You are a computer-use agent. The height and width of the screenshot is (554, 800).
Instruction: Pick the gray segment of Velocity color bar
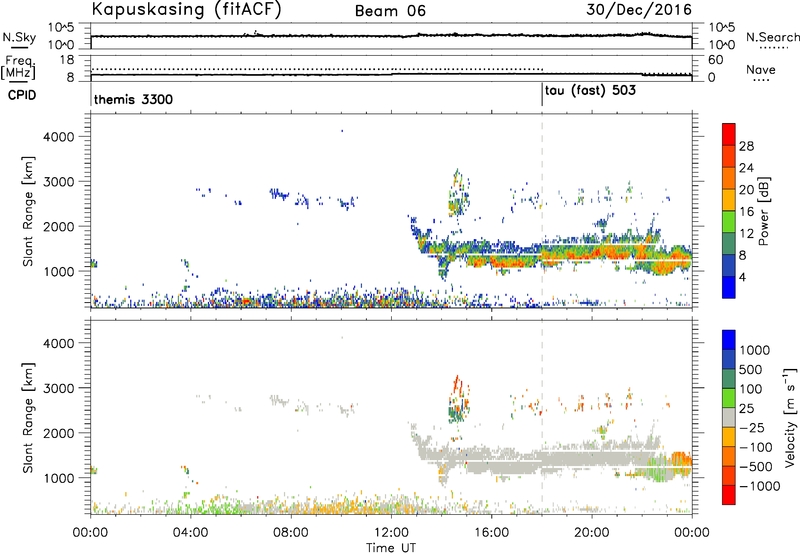(x=729, y=417)
